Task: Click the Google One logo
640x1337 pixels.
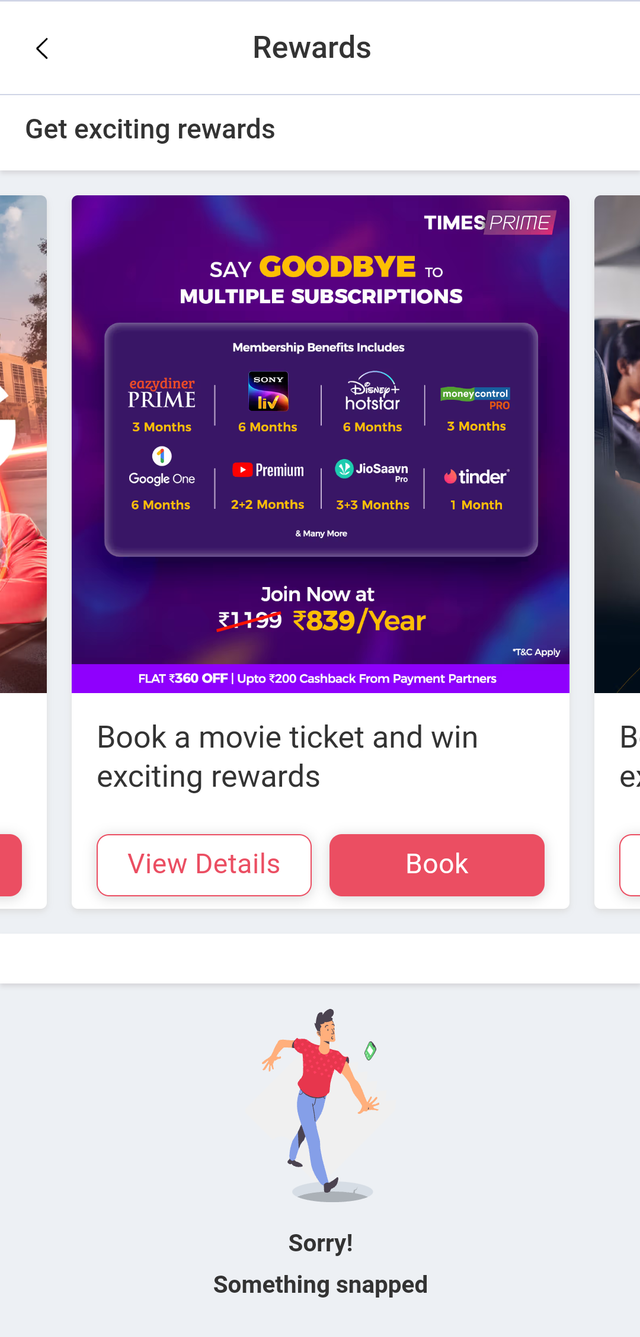Action: pyautogui.click(x=162, y=467)
